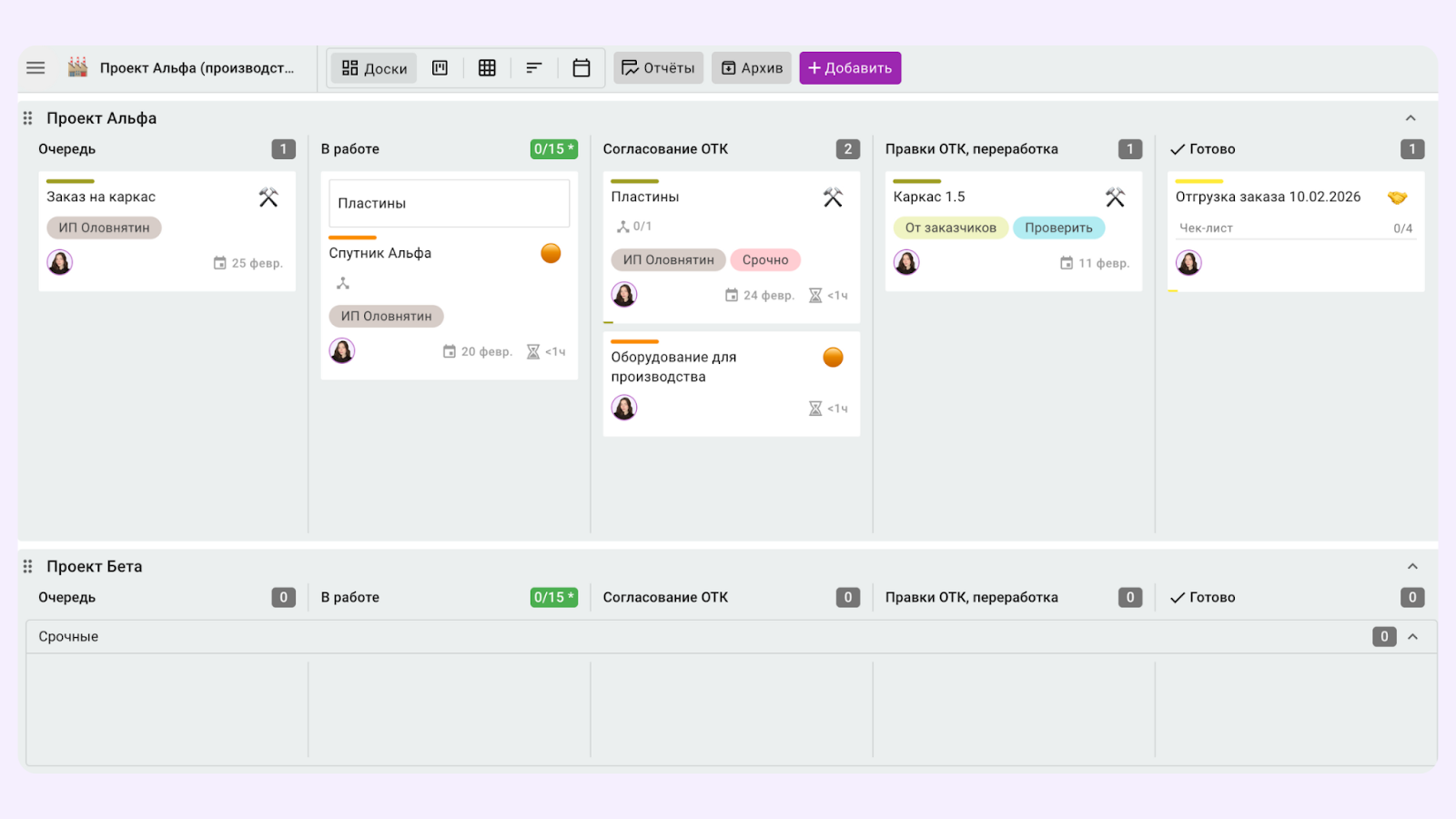Collapse the Проект Альфа board section
Screen dimensions: 1456x819
[x=1410, y=118]
